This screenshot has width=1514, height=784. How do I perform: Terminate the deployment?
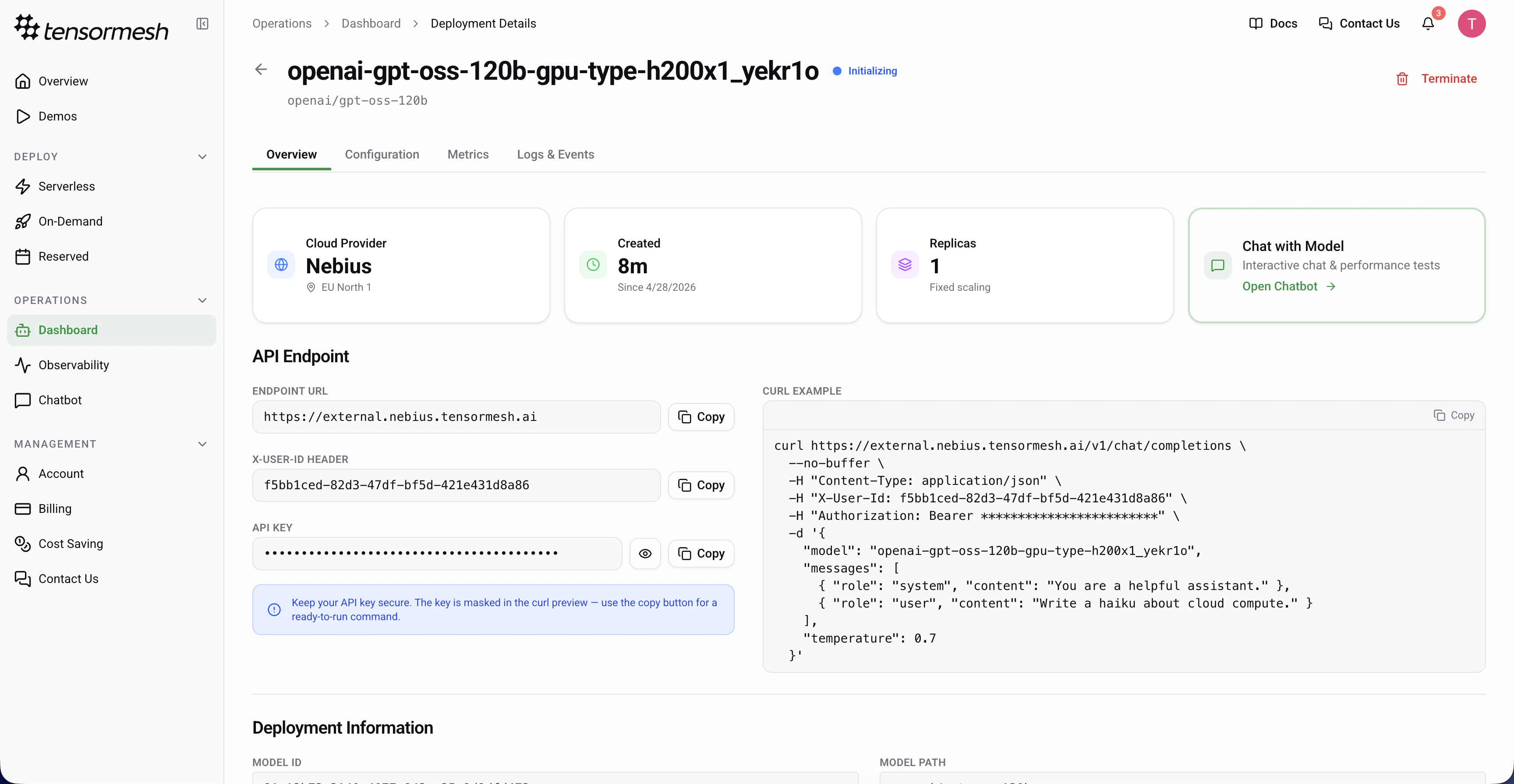[1436, 79]
